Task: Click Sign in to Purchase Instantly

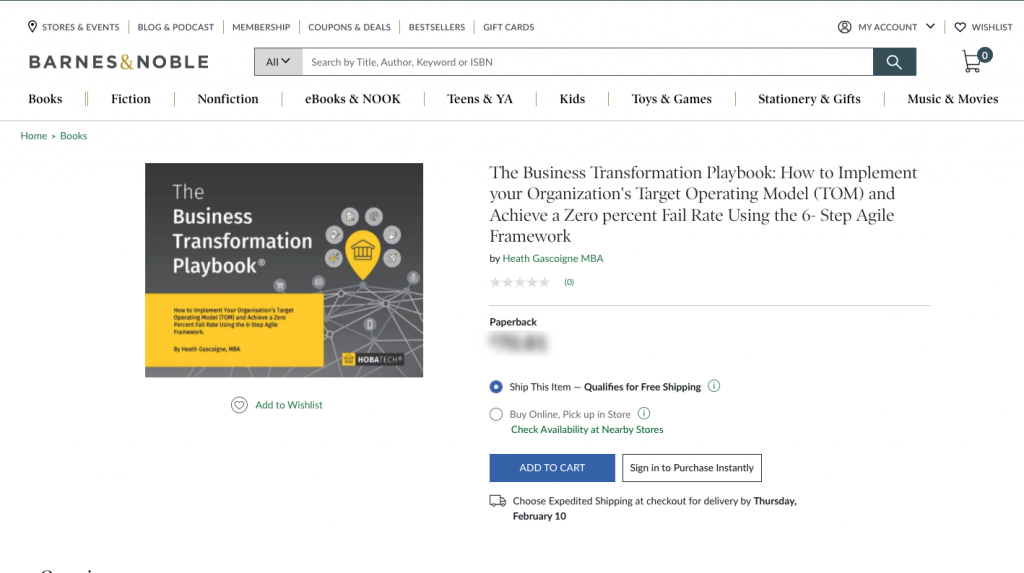Action: pyautogui.click(x=691, y=468)
